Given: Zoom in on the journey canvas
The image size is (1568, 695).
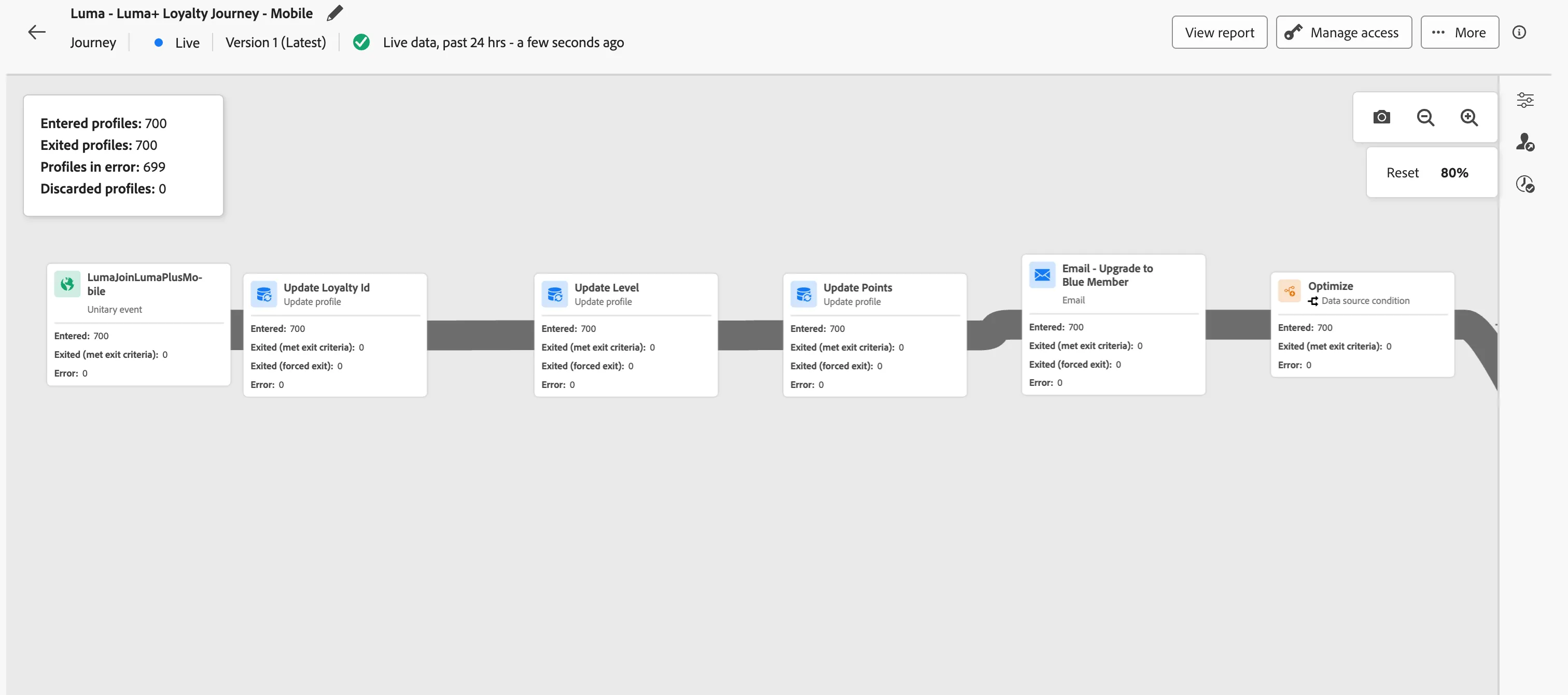Looking at the screenshot, I should [x=1469, y=117].
